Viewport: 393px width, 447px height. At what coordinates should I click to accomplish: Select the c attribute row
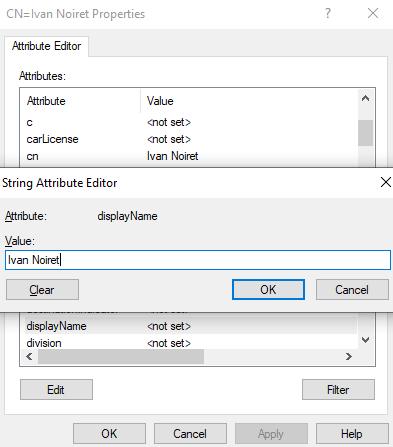(x=191, y=122)
